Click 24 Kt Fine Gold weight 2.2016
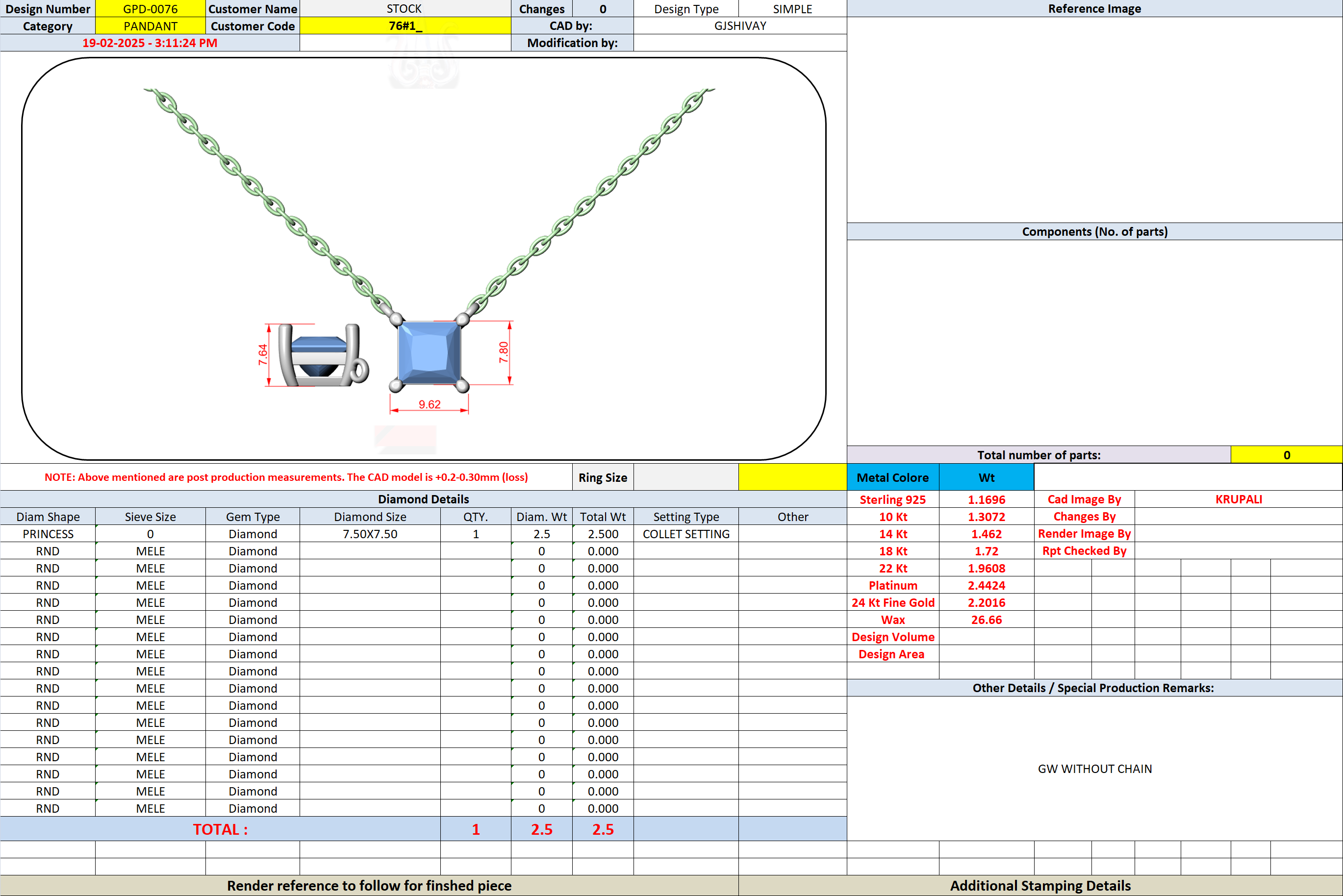 [x=987, y=602]
